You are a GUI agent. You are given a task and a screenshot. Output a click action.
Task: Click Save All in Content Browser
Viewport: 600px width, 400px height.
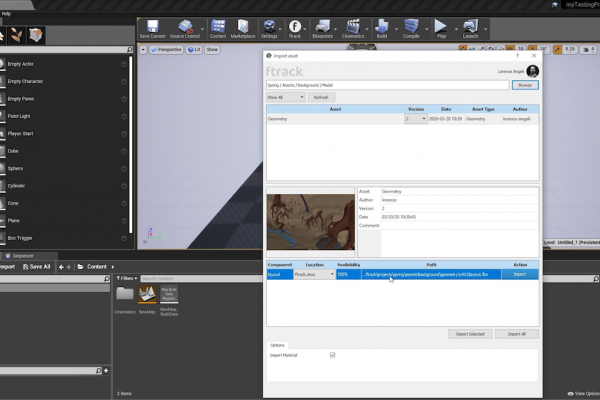[x=37, y=267]
